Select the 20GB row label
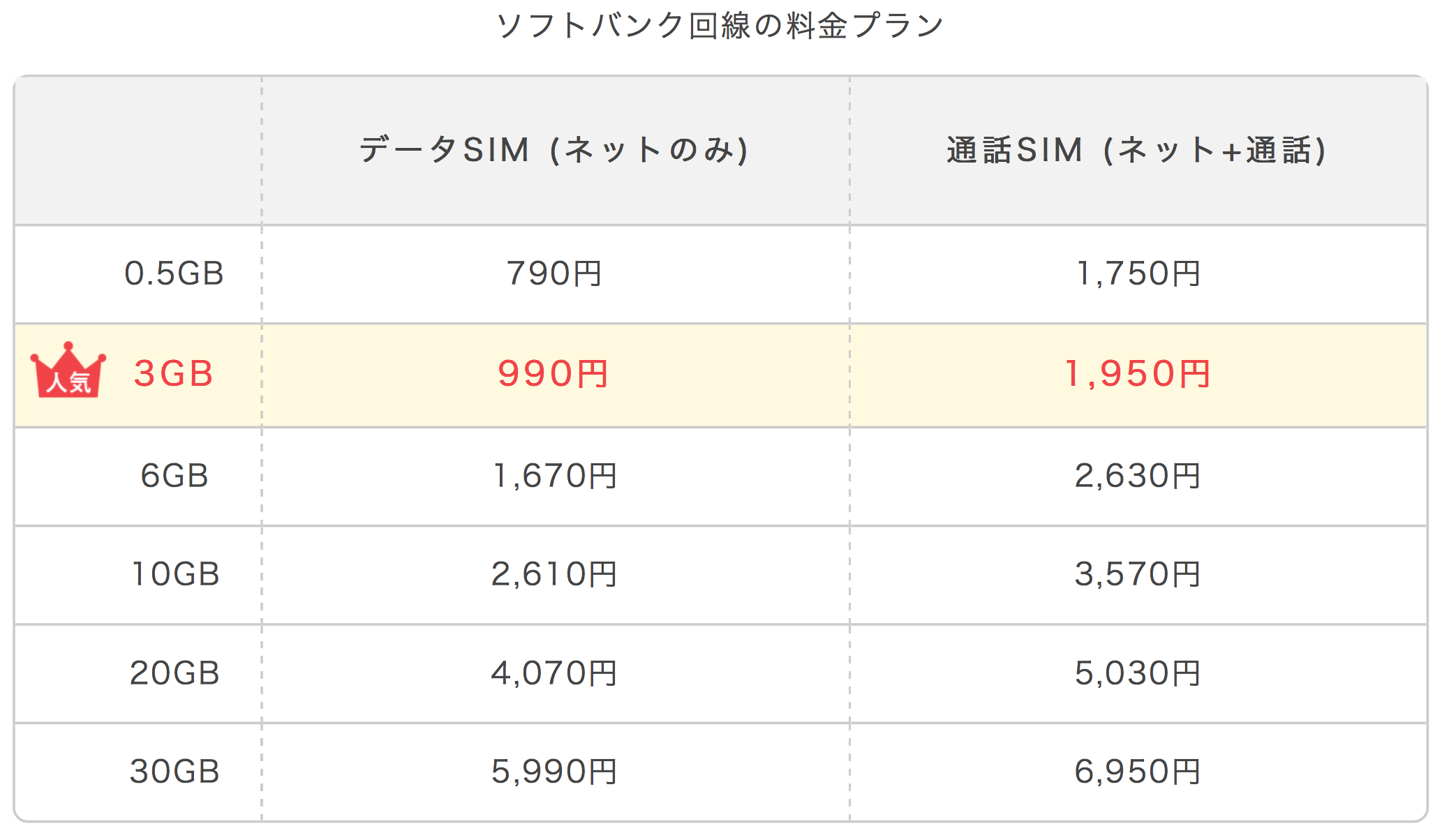 pos(174,673)
